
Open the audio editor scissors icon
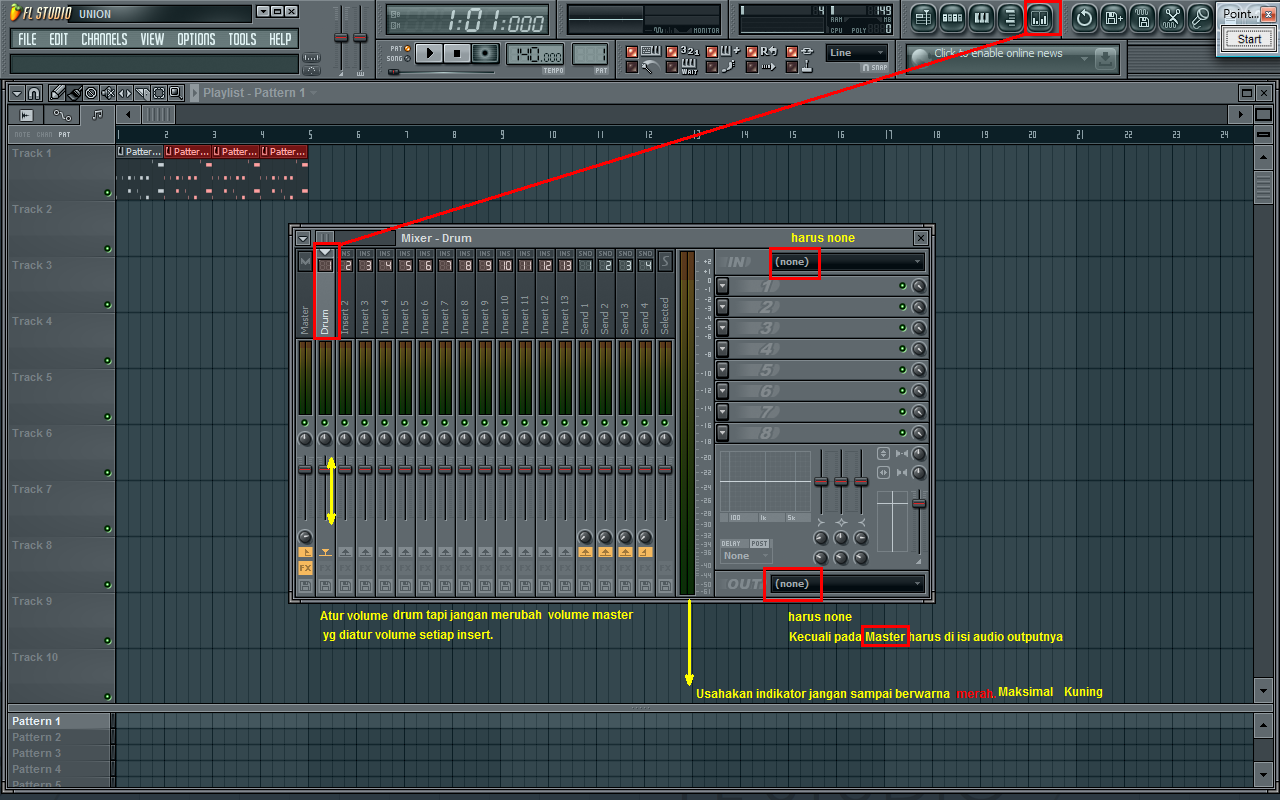(1171, 17)
